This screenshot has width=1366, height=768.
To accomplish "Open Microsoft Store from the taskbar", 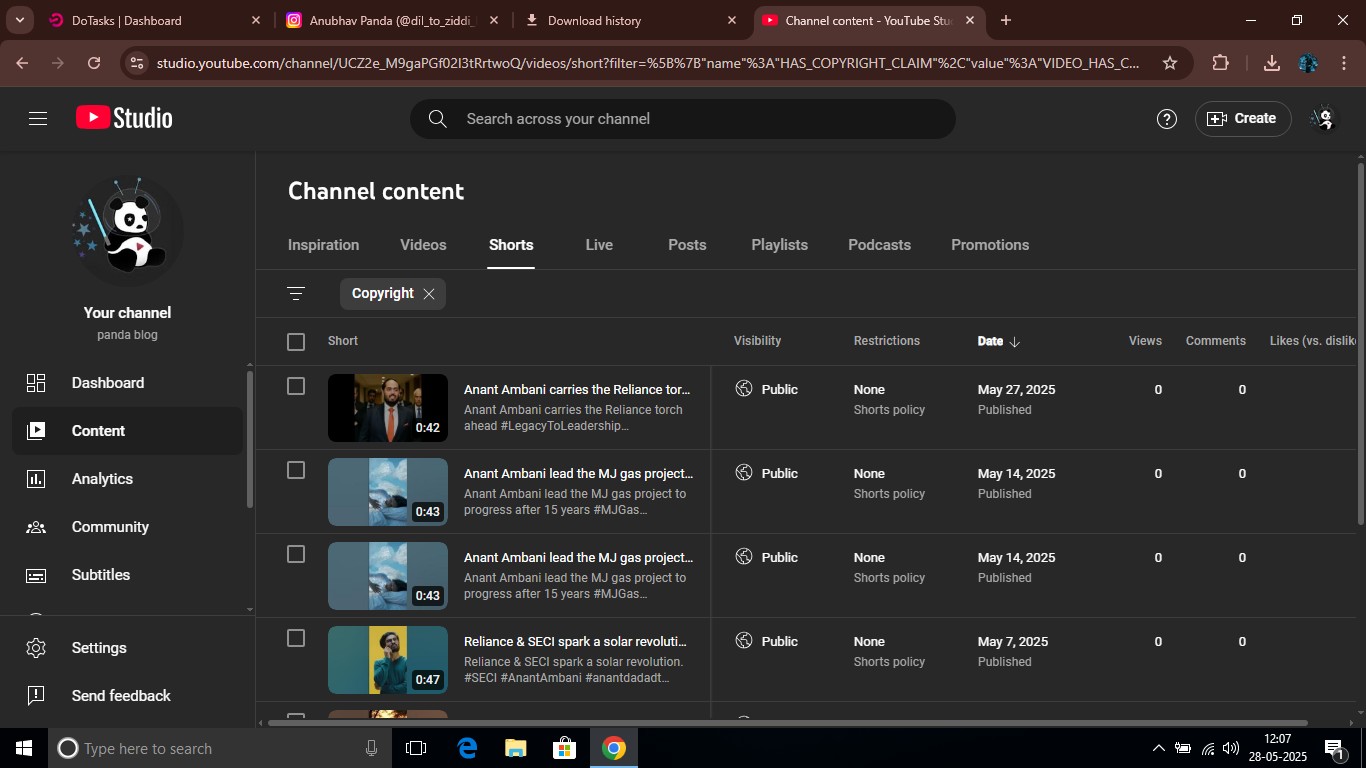I will [x=565, y=748].
